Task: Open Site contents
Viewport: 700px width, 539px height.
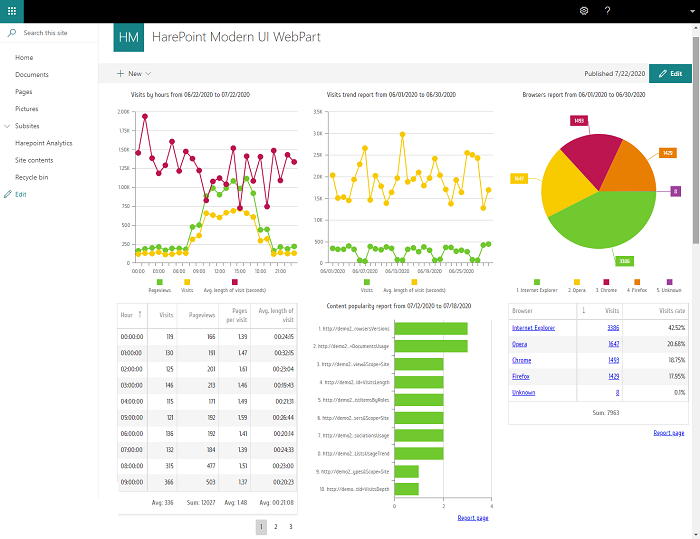Action: 34,160
